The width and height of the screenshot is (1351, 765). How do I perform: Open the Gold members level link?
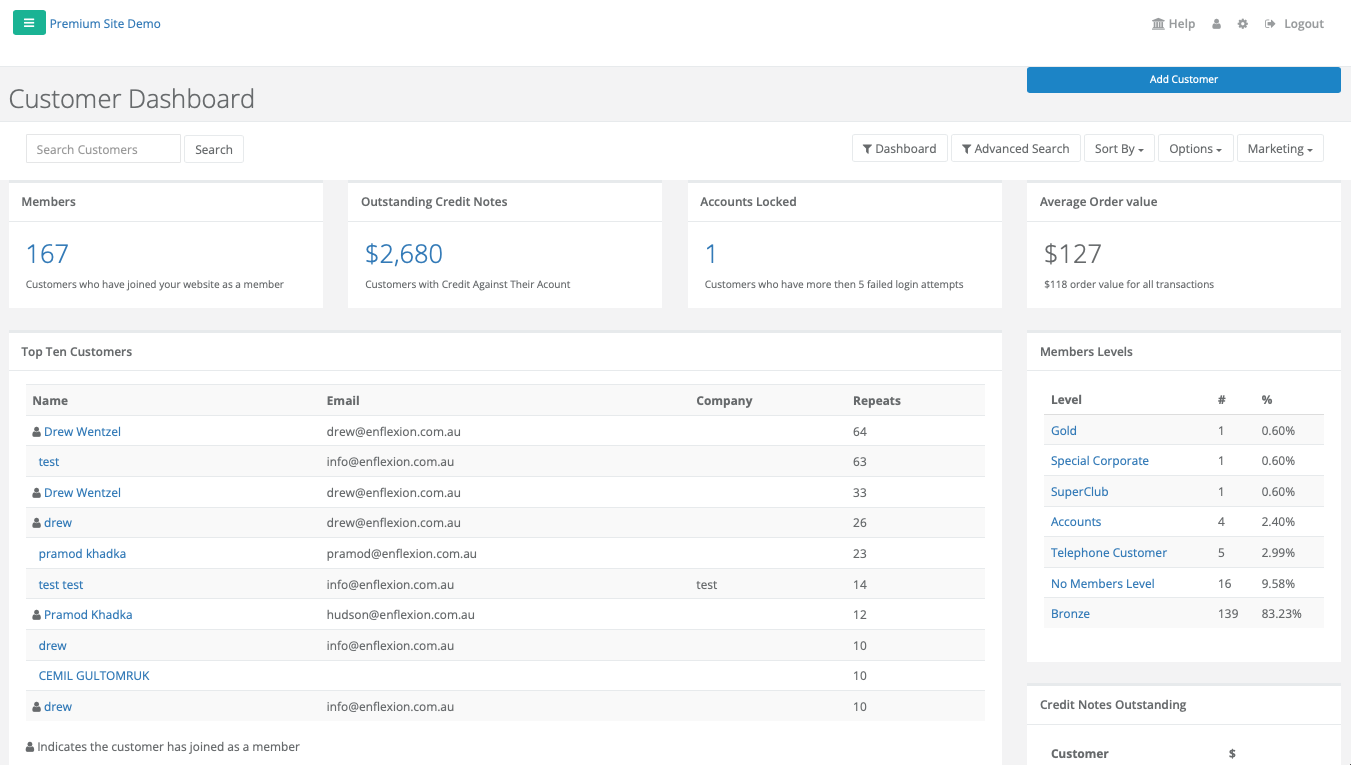coord(1064,431)
